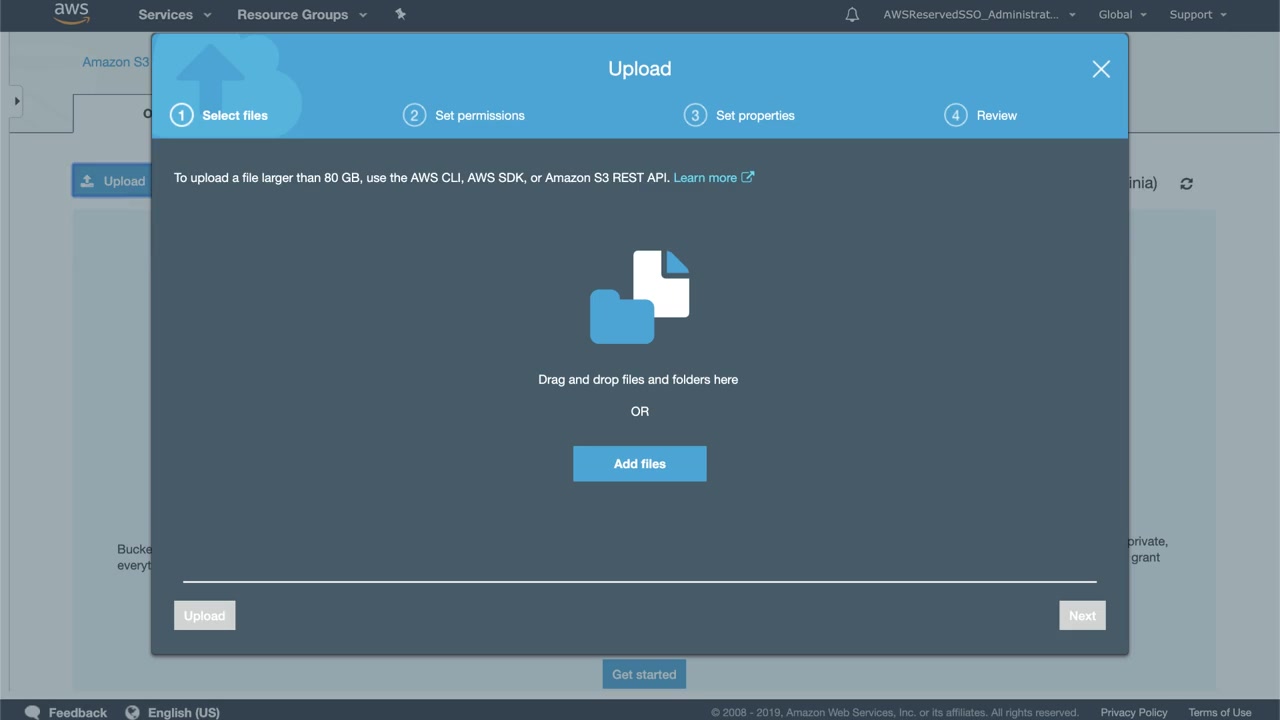Click step 4 circle number icon
Viewport: 1280px width, 720px height.
pyautogui.click(x=955, y=115)
